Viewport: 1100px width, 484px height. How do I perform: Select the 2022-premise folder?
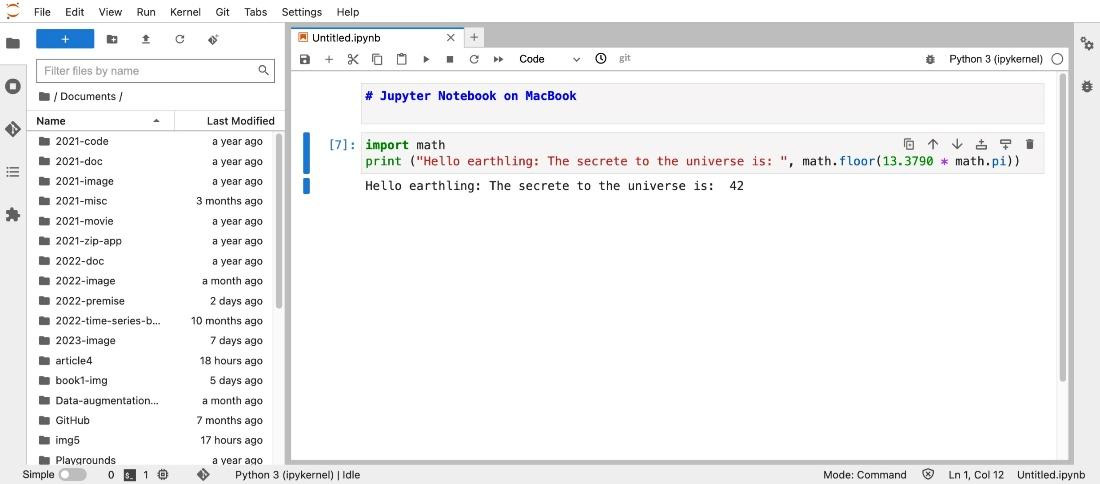[x=151, y=301]
